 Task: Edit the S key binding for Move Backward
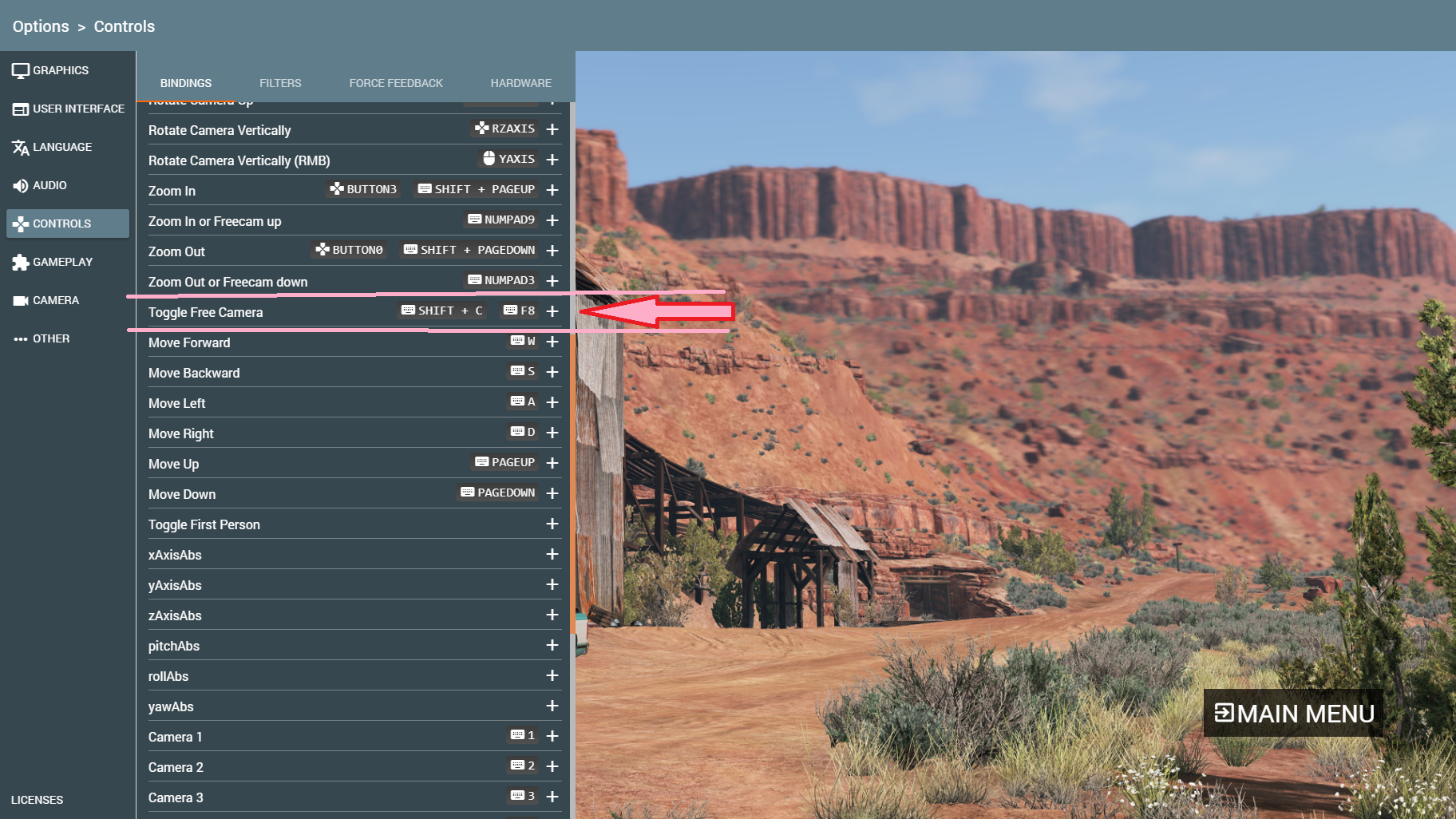point(523,371)
